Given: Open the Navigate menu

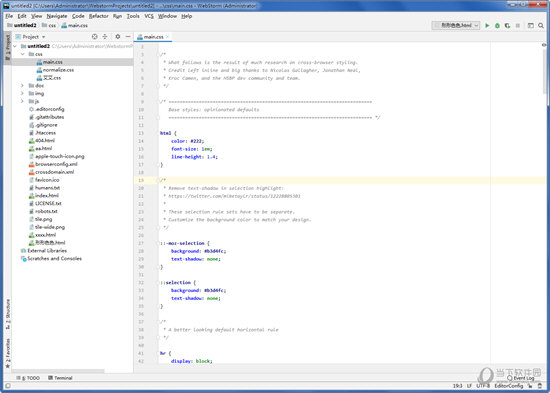Looking at the screenshot, I should [56, 16].
